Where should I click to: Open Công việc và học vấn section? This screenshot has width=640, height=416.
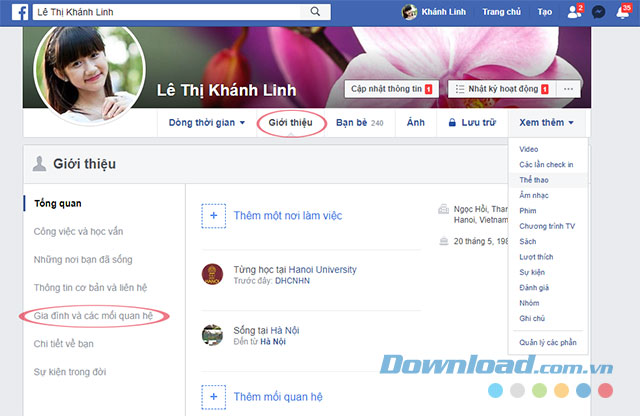[78, 231]
